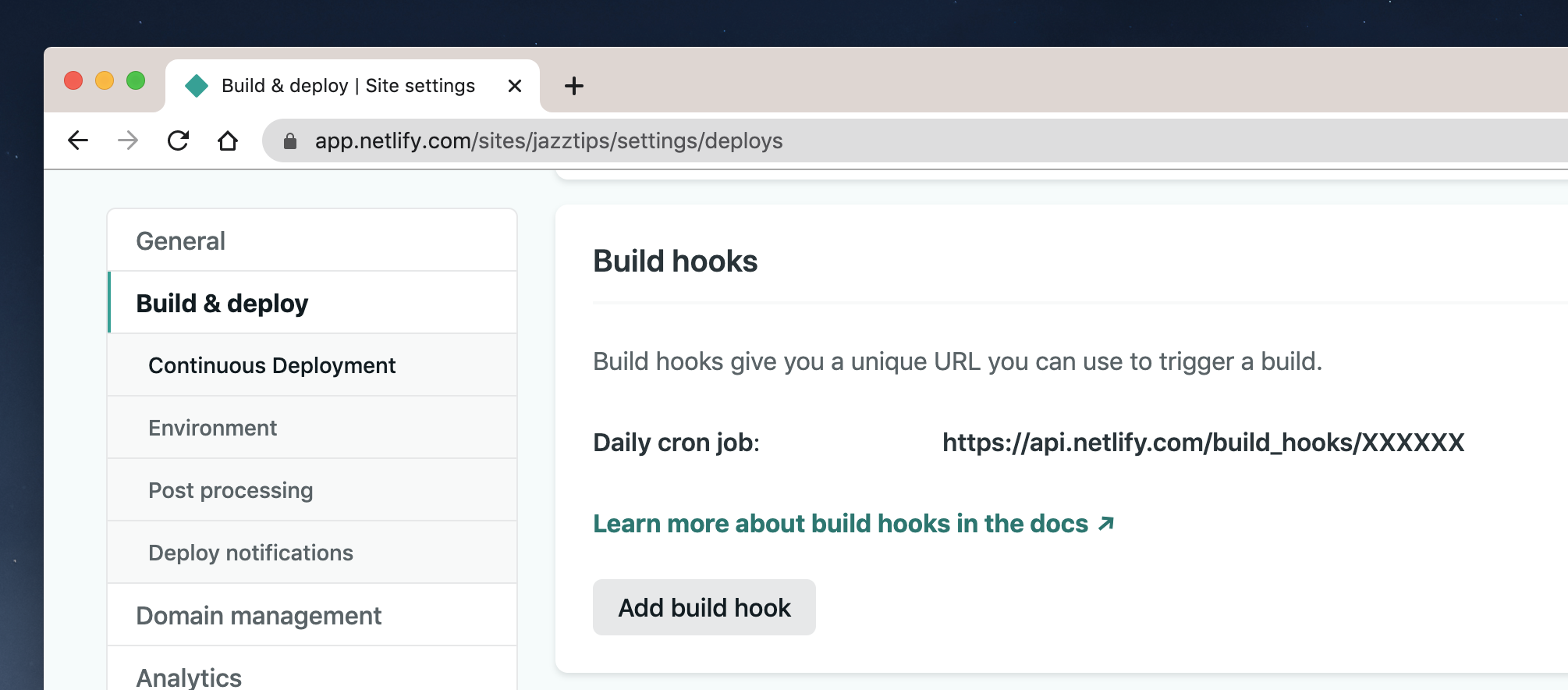The image size is (1568, 690).
Task: Open a new tab with plus icon
Action: (x=574, y=86)
